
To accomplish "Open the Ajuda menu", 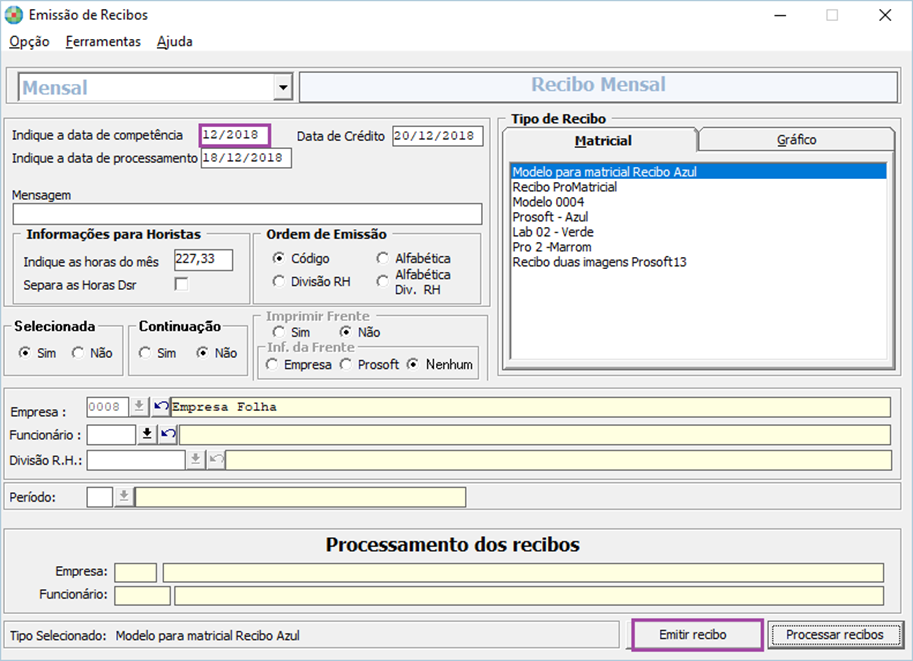I will click(x=175, y=42).
